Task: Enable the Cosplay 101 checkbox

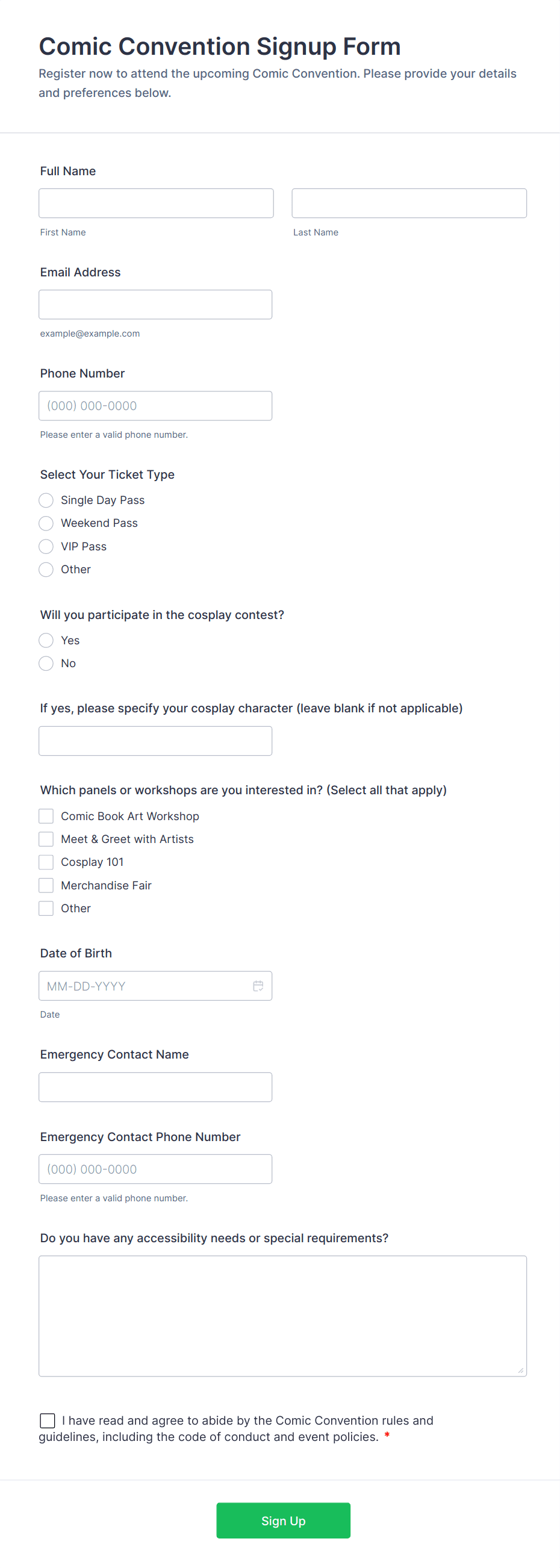Action: point(46,862)
